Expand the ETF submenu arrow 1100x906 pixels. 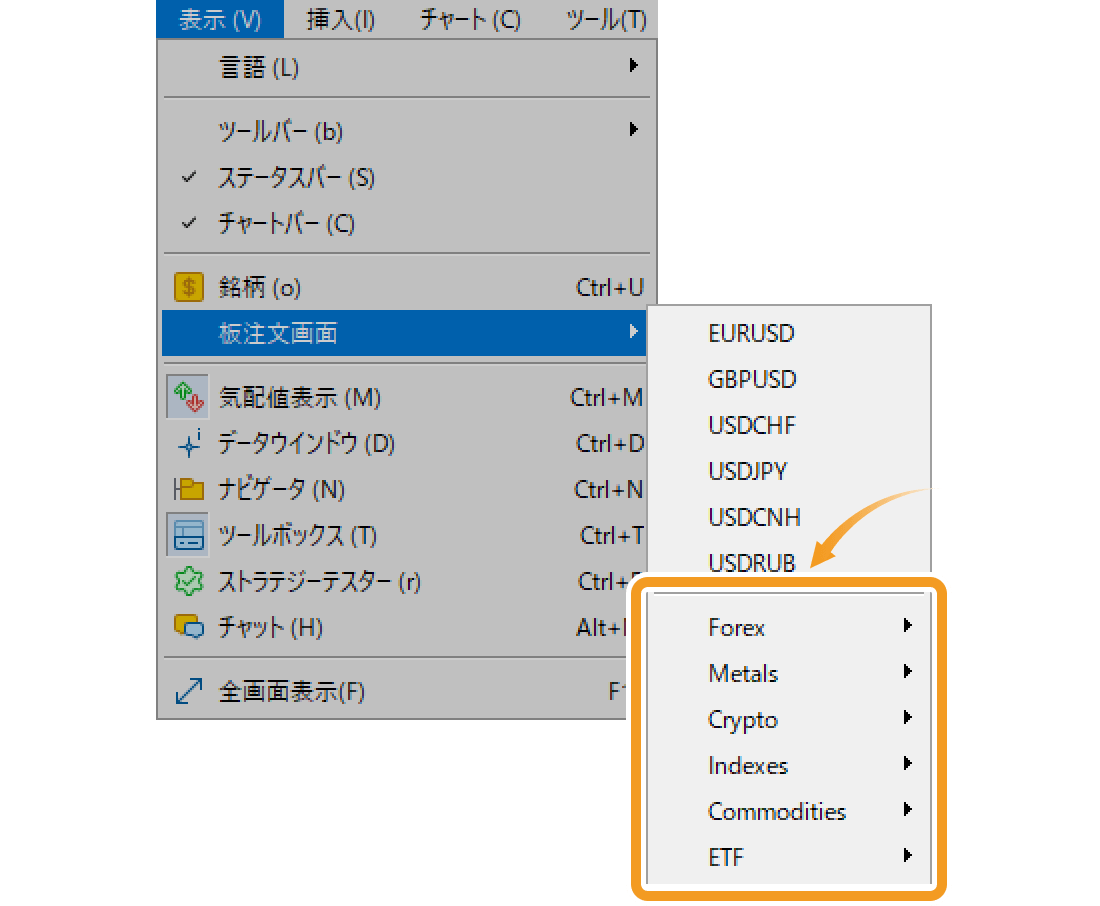click(x=907, y=855)
